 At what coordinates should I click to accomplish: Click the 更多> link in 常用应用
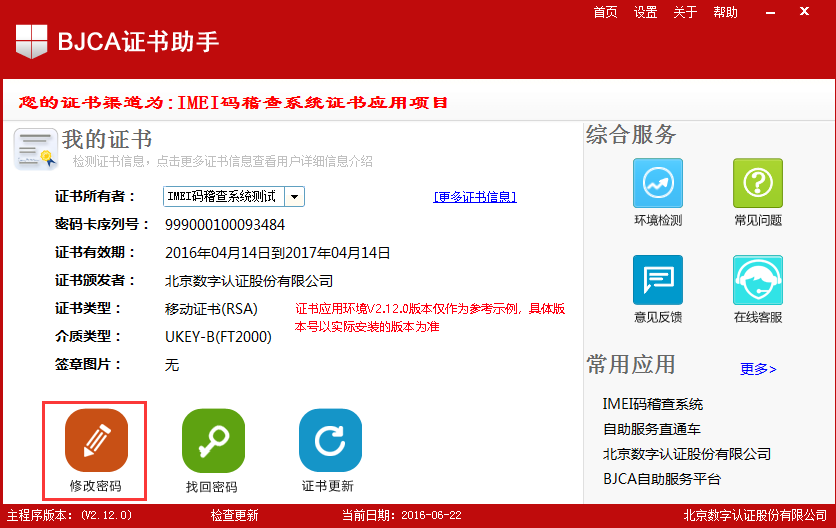[758, 369]
